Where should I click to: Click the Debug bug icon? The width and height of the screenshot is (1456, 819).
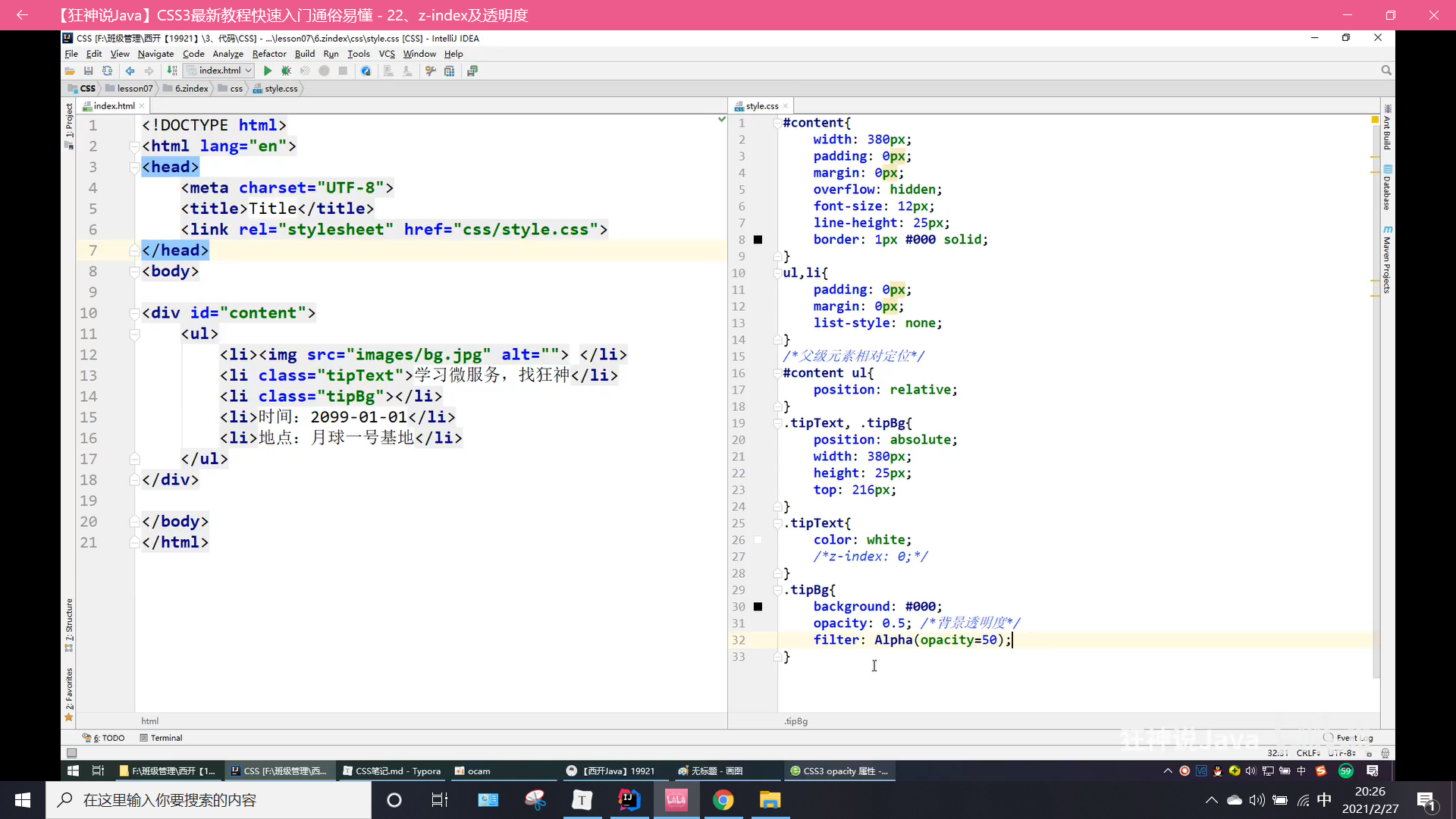coord(286,71)
